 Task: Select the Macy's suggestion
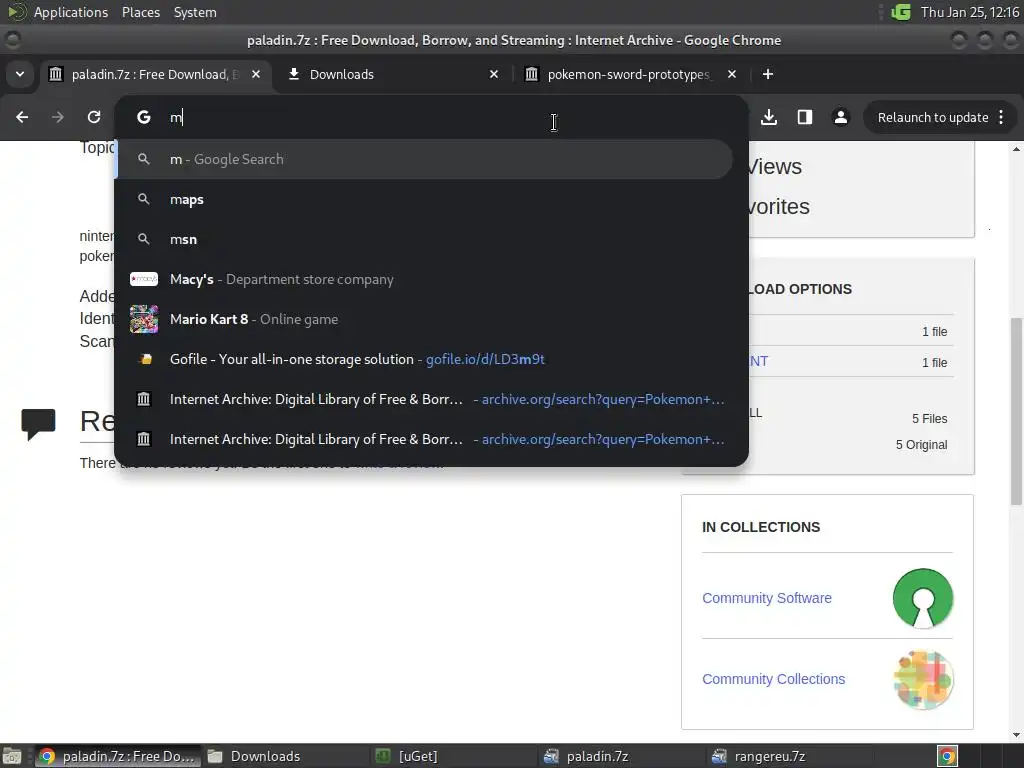click(x=424, y=280)
